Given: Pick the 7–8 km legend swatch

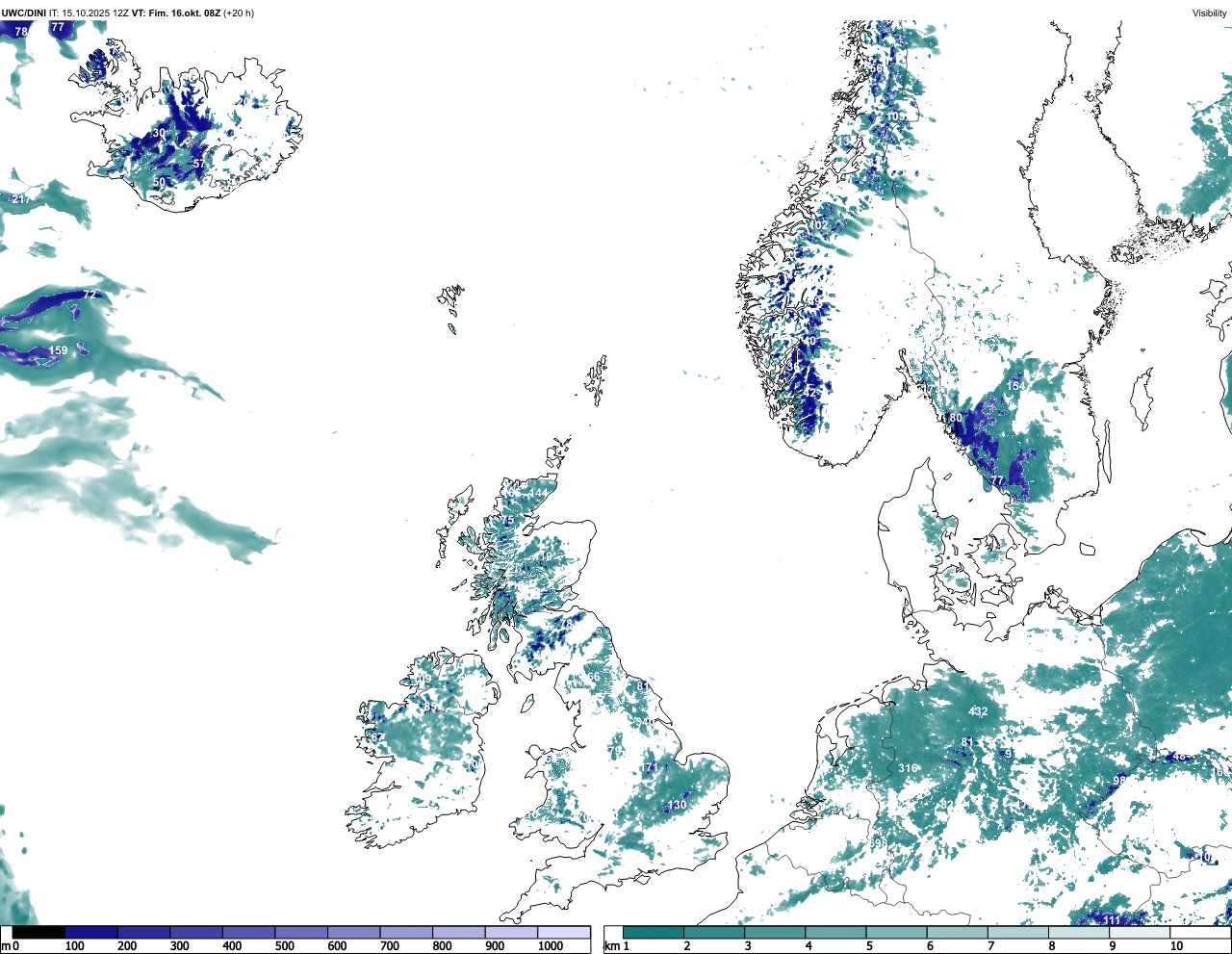Looking at the screenshot, I should click(1017, 932).
